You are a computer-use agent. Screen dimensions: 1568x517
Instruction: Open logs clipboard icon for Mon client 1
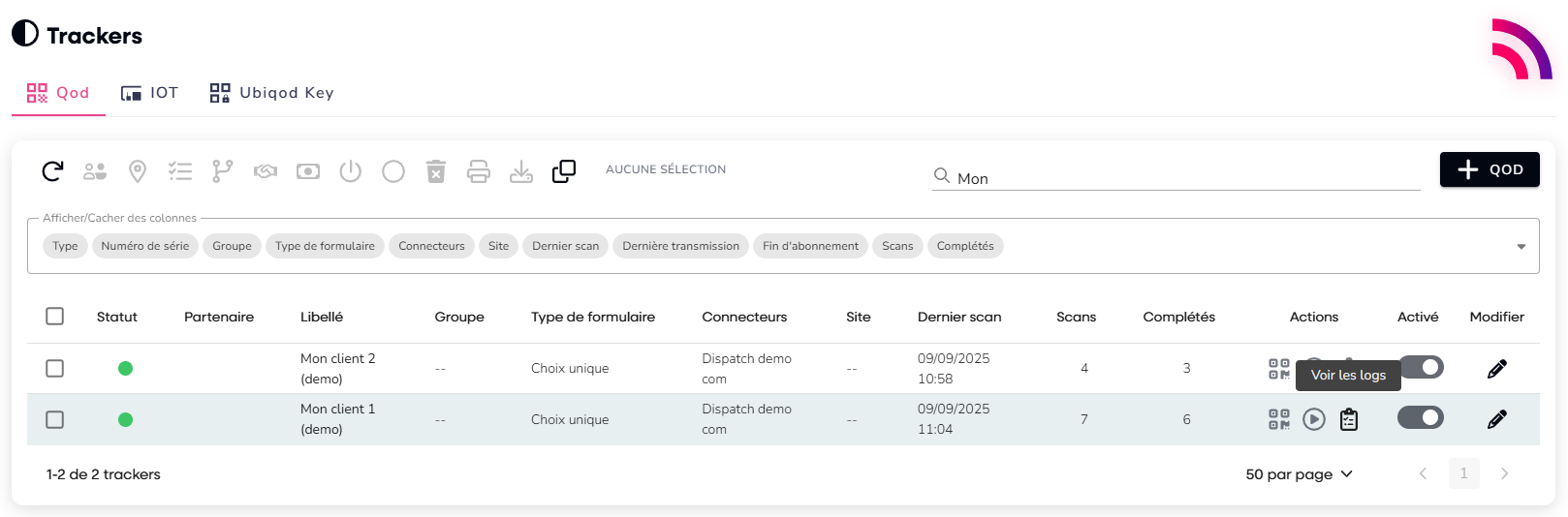pyautogui.click(x=1348, y=419)
